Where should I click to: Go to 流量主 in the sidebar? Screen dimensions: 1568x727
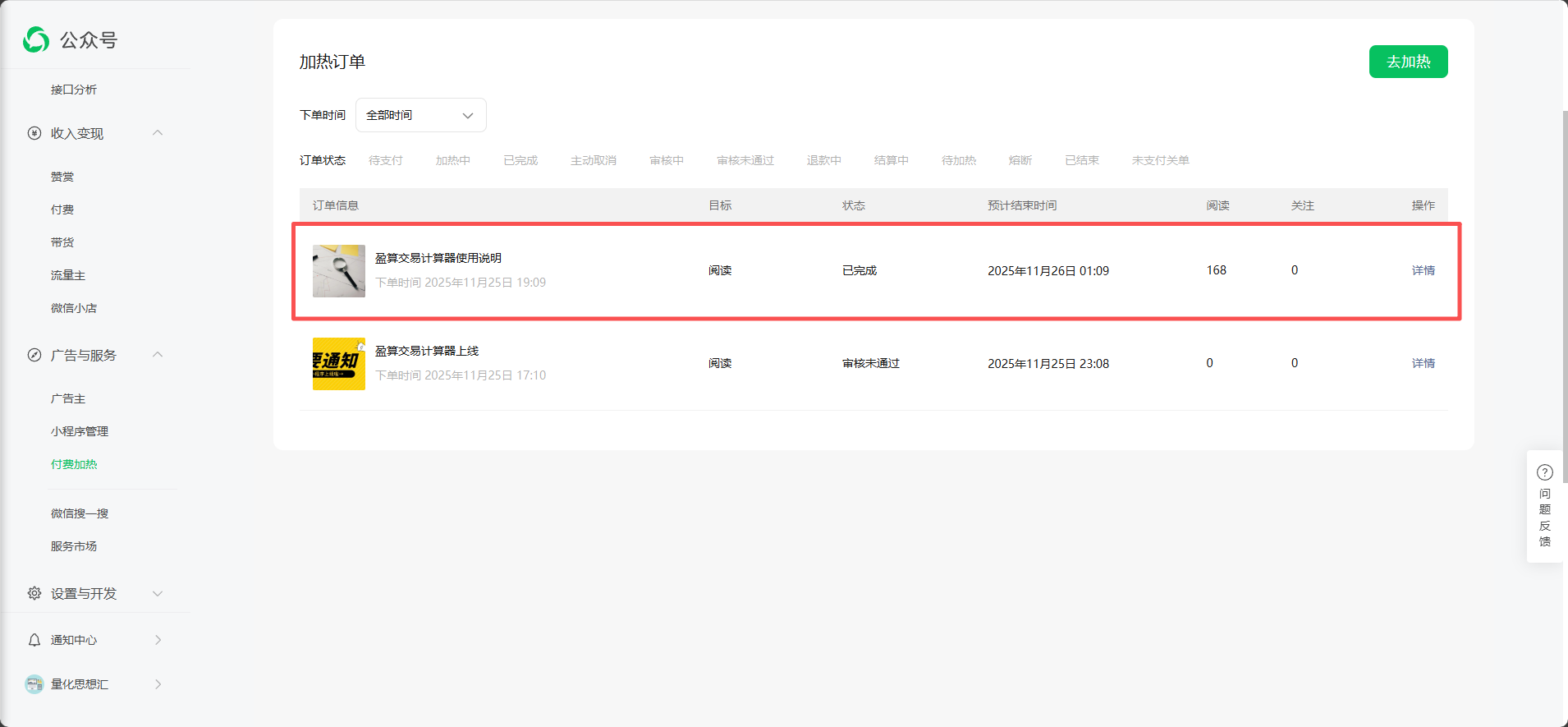coord(68,275)
